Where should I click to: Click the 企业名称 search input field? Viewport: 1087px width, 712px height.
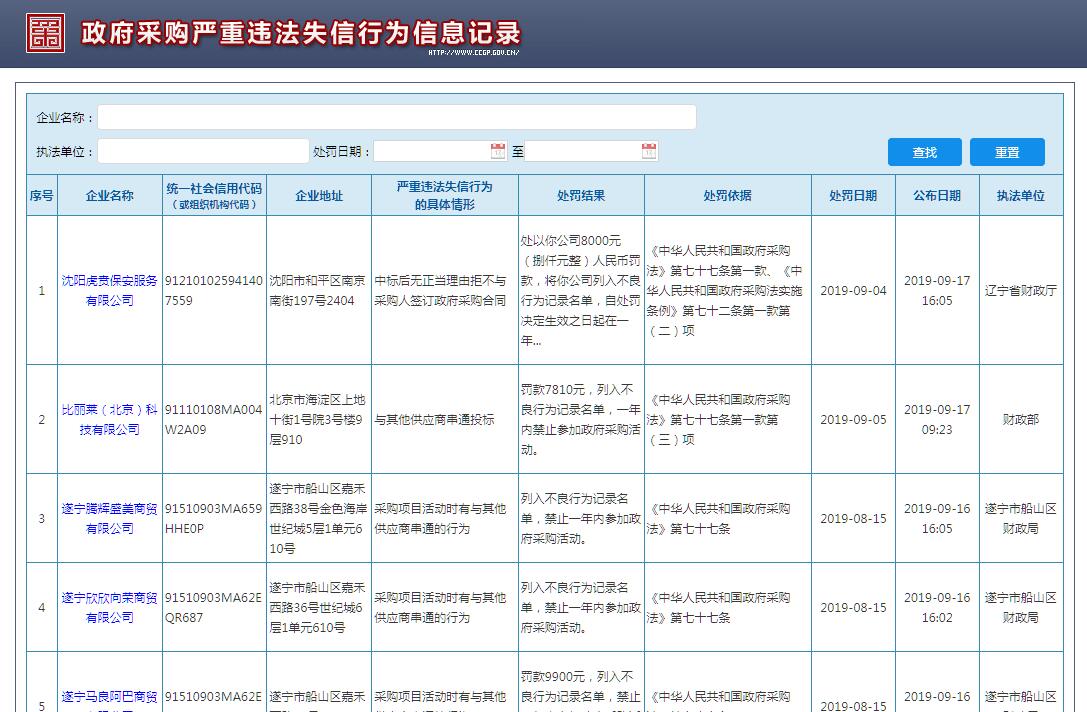coord(396,117)
